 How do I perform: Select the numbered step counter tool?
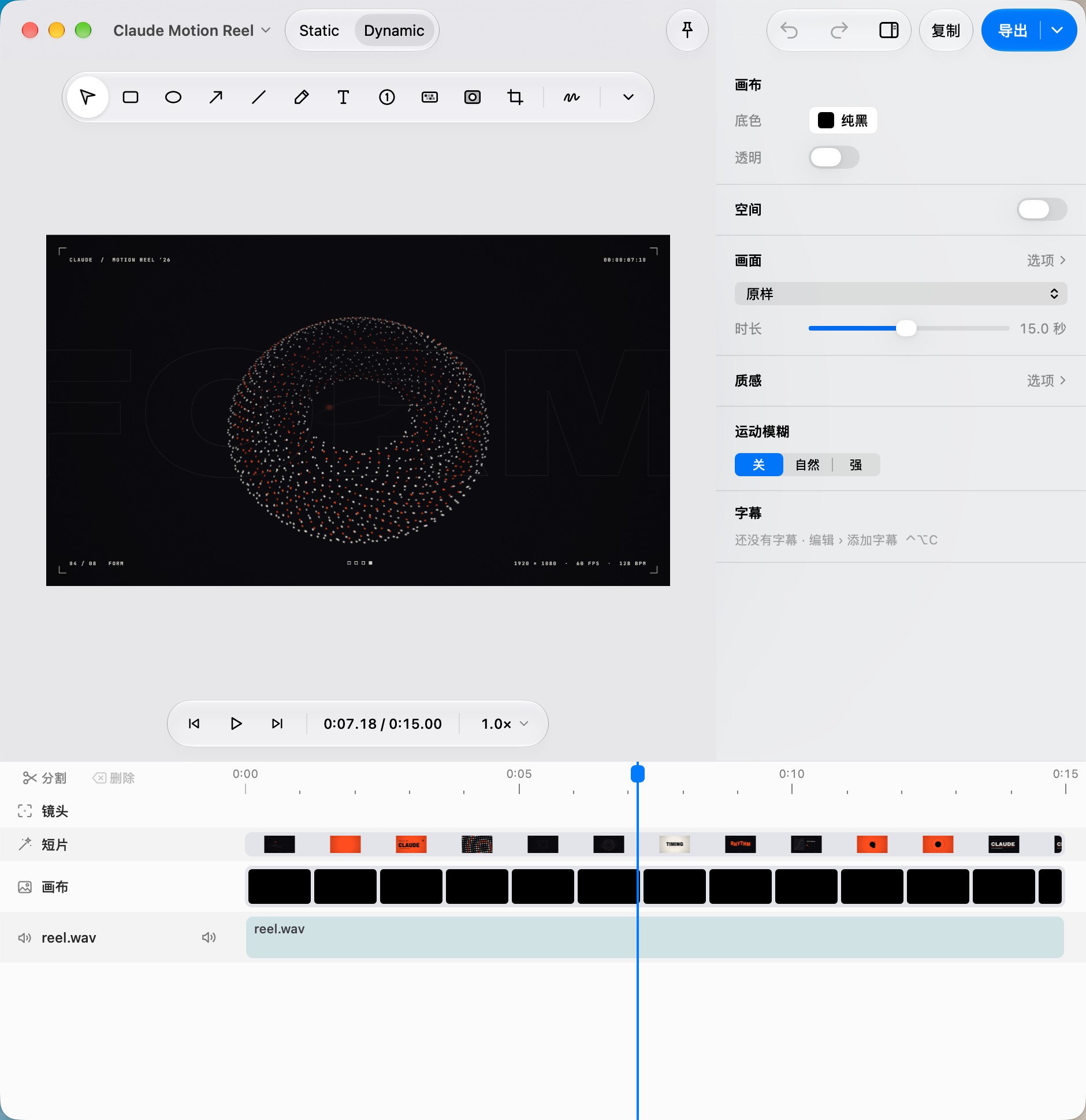387,97
